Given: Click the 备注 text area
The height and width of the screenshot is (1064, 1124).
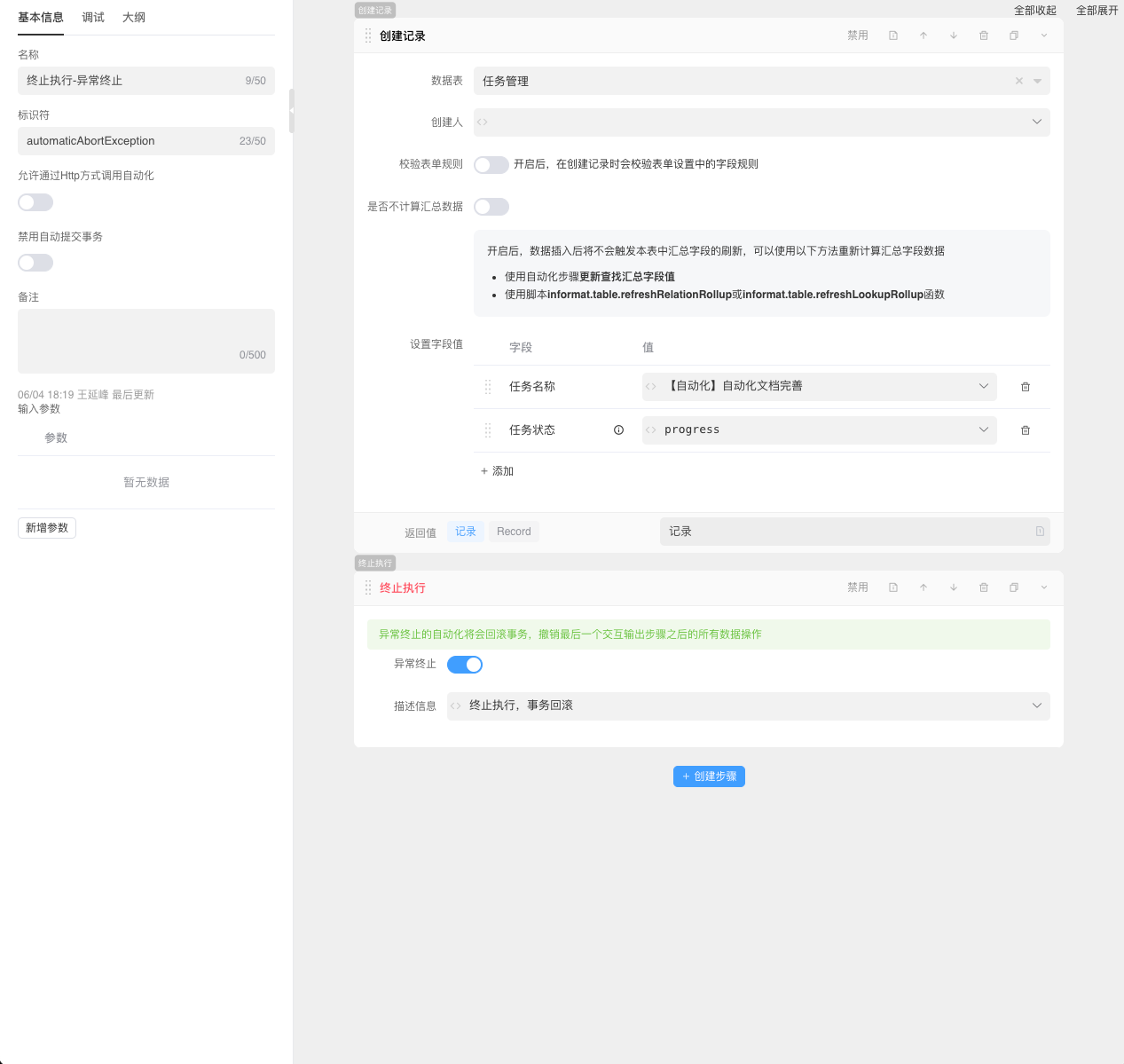Looking at the screenshot, I should (146, 341).
